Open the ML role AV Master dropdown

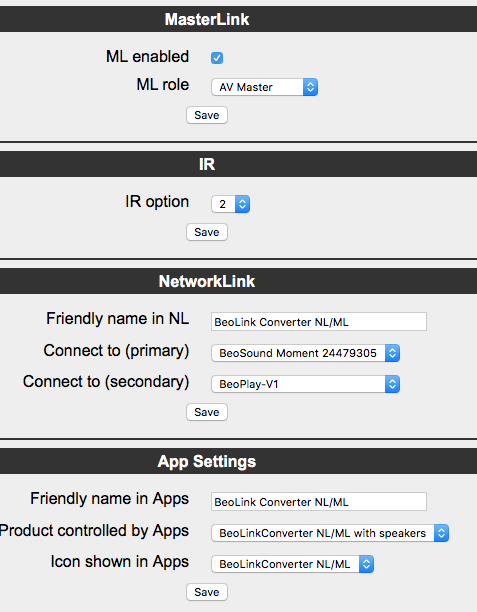pyautogui.click(x=265, y=87)
